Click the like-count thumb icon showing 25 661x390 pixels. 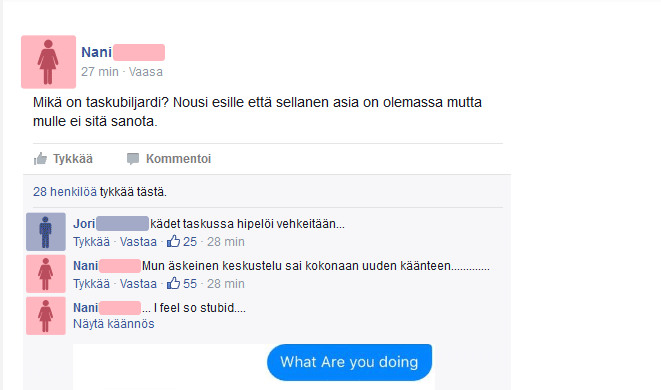click(x=173, y=242)
